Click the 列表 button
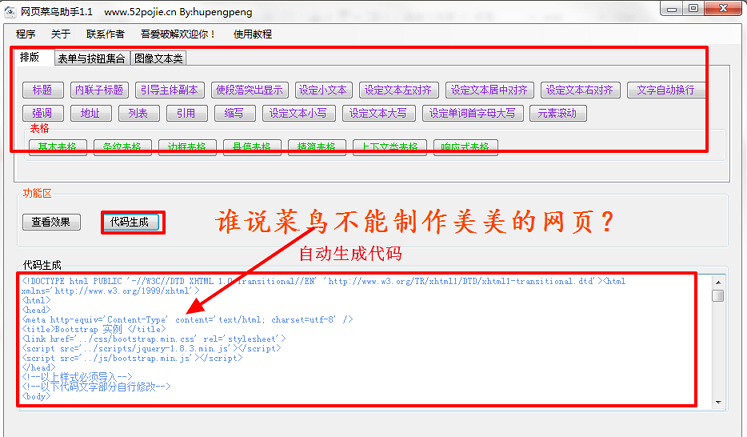 pos(139,113)
